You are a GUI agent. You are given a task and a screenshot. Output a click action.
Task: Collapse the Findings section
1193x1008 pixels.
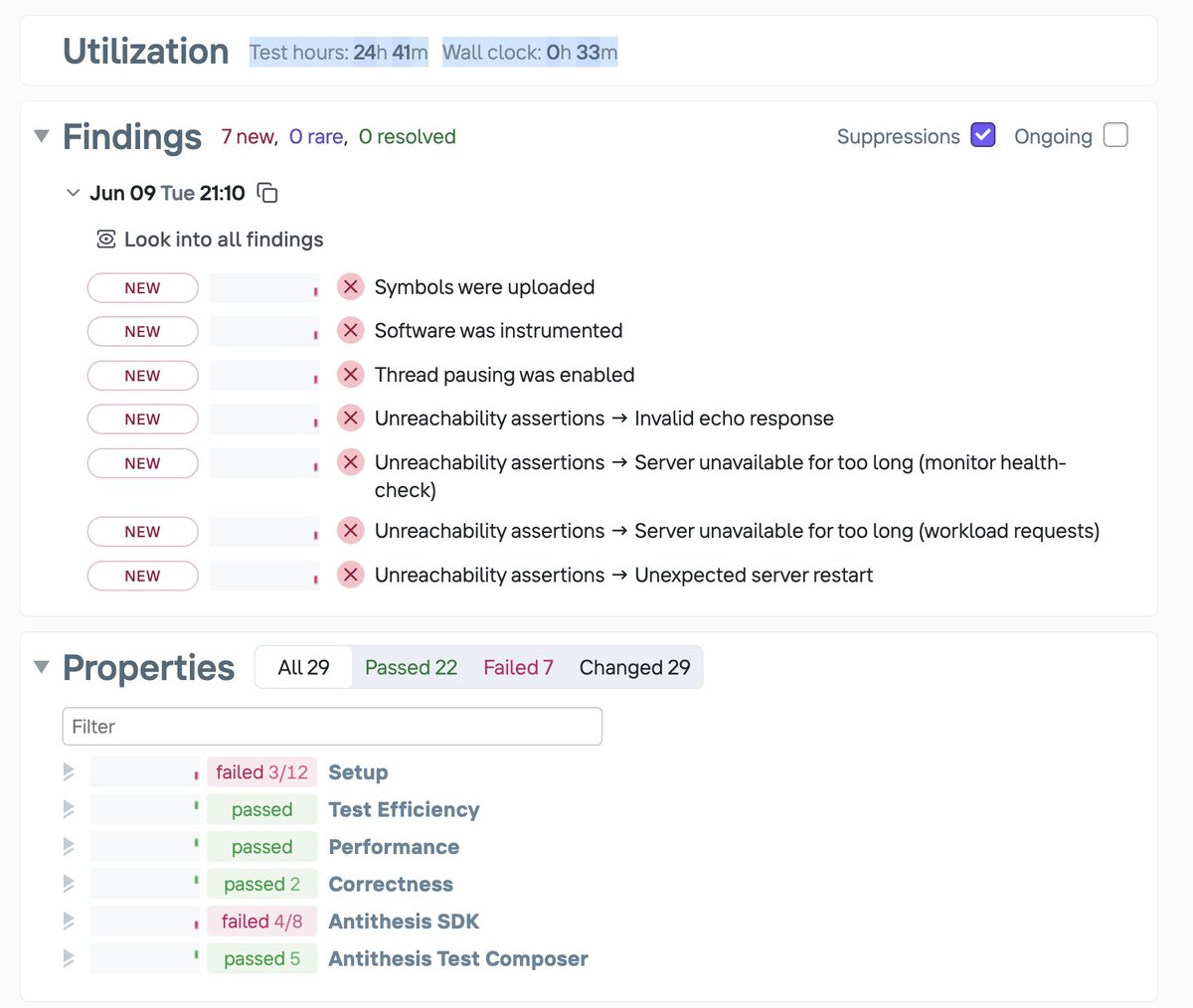(41, 136)
